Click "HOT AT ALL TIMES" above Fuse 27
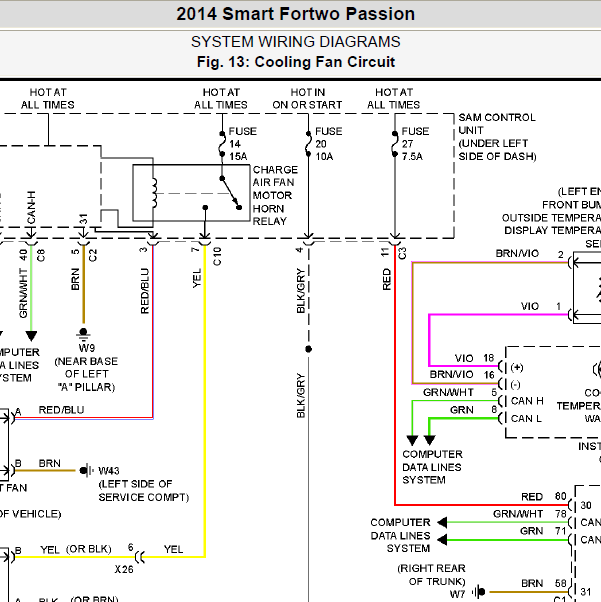The width and height of the screenshot is (601, 602). [x=394, y=99]
